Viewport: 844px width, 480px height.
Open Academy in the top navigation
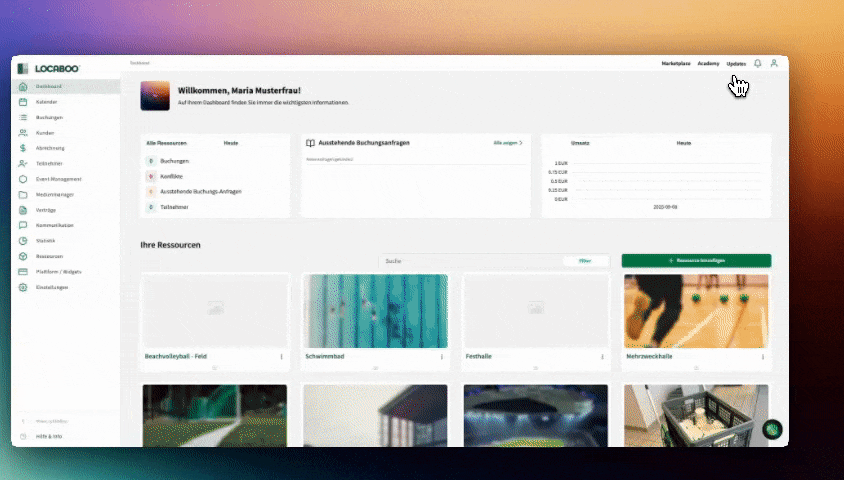(708, 63)
